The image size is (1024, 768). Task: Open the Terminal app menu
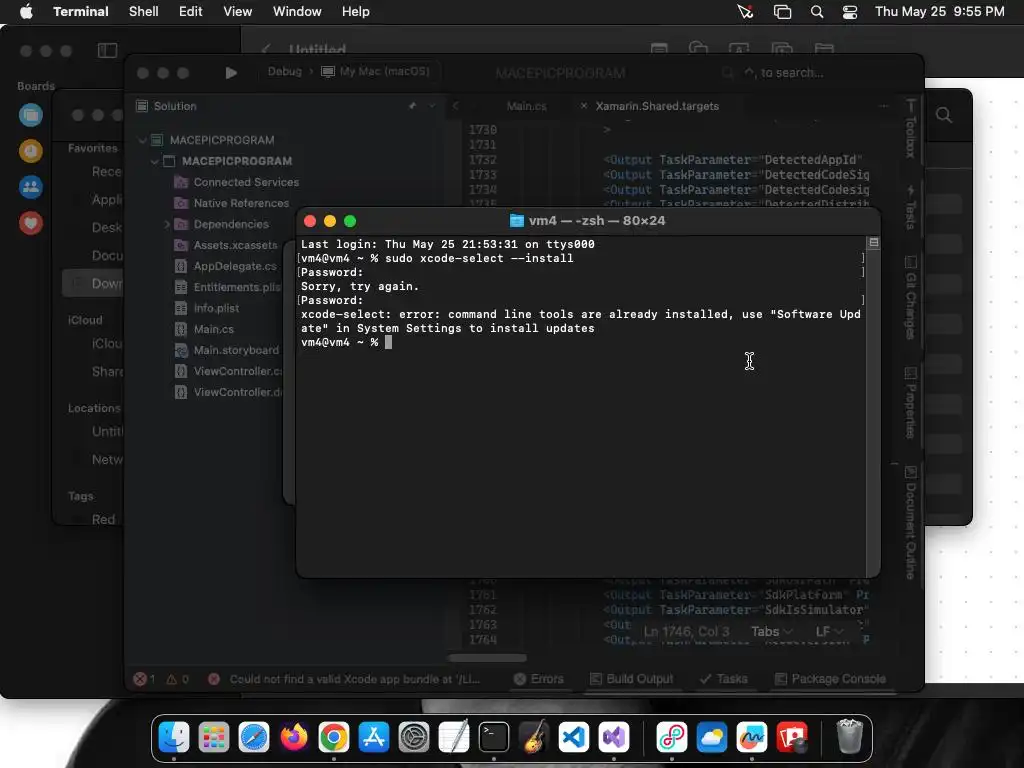[81, 11]
